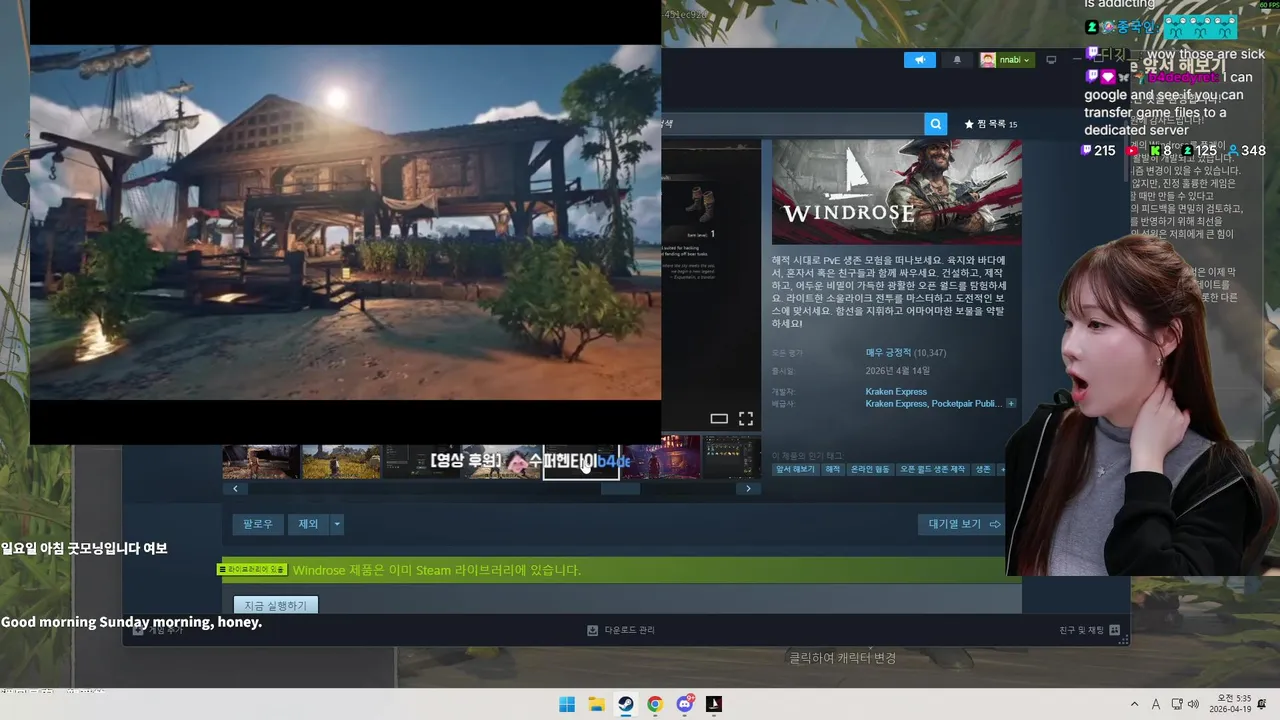
Task: Show hidden system tray icons
Action: click(x=1134, y=704)
